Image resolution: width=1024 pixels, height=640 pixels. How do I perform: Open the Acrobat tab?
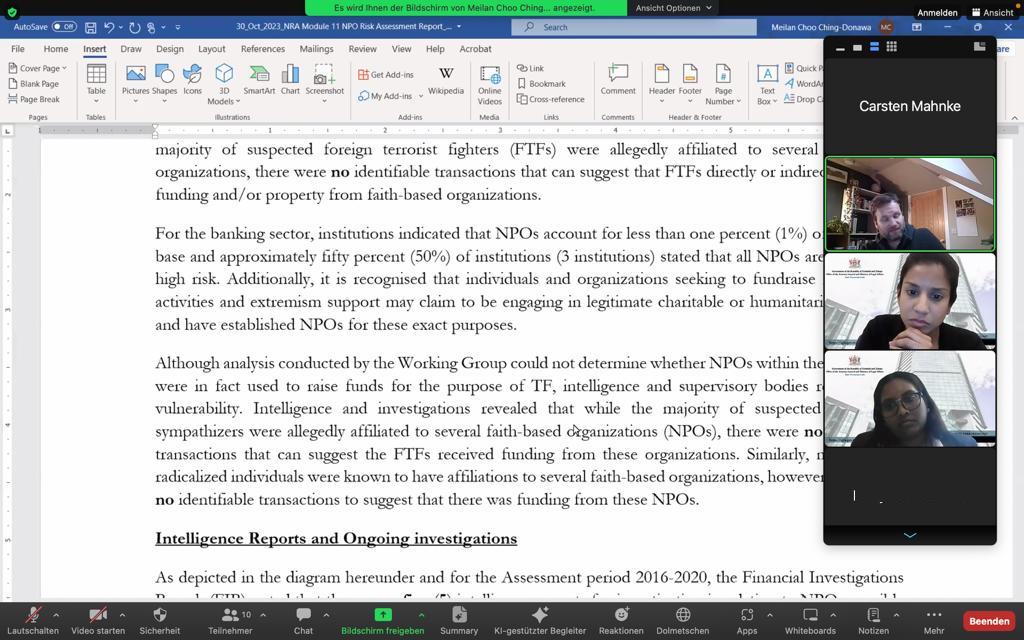point(475,49)
